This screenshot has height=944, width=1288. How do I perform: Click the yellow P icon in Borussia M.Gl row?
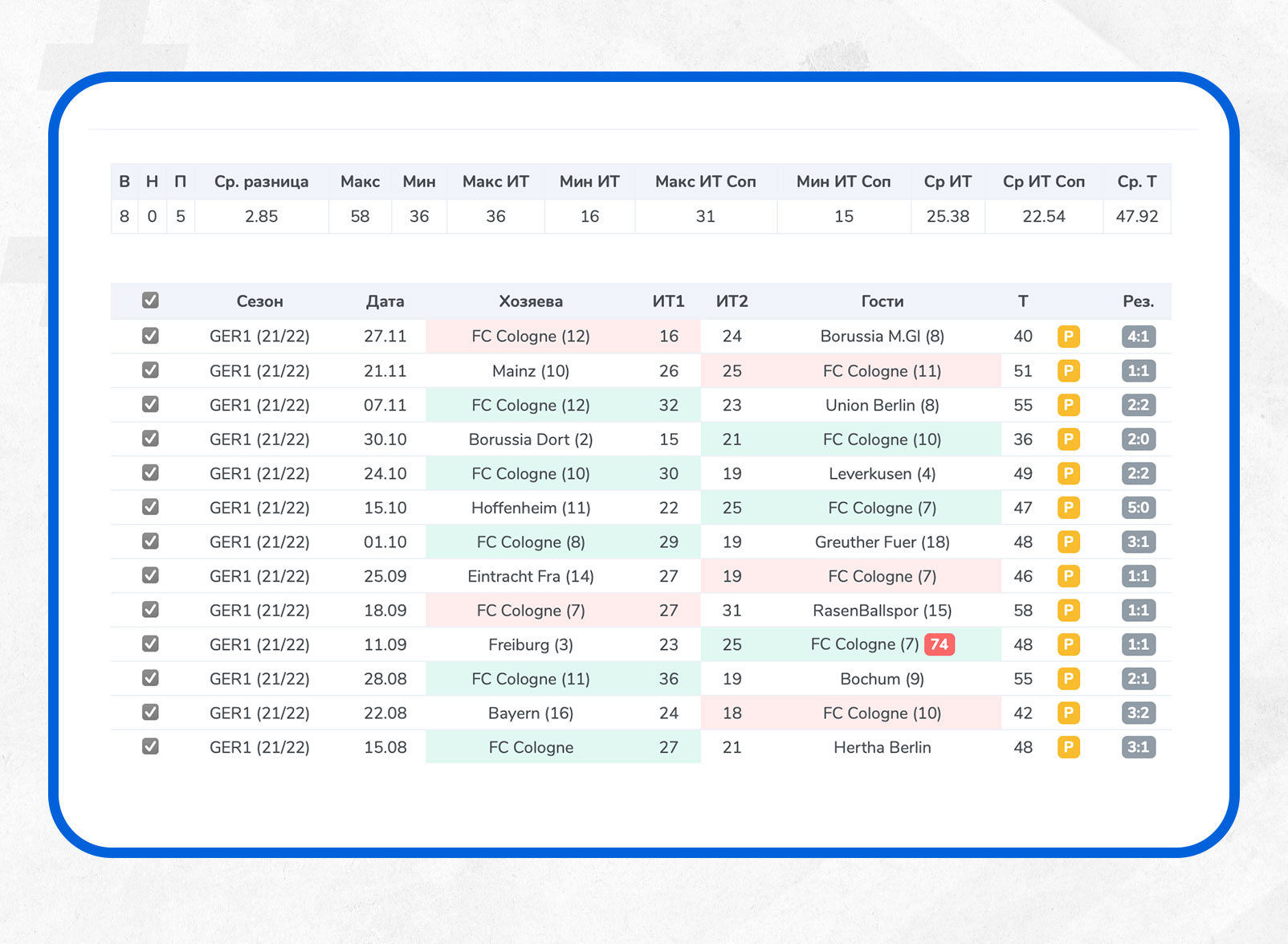1068,337
